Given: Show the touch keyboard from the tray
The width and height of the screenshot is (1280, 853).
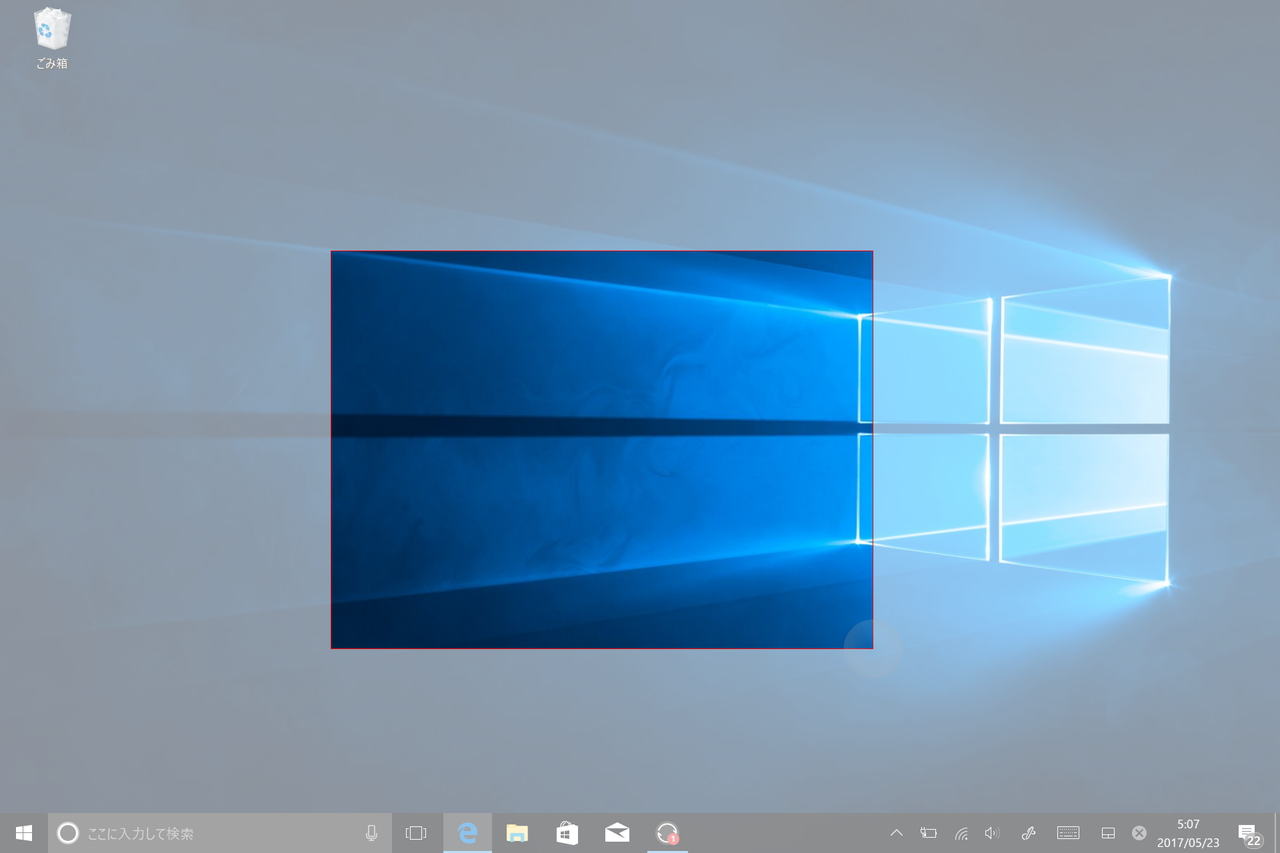Looking at the screenshot, I should (x=1068, y=832).
